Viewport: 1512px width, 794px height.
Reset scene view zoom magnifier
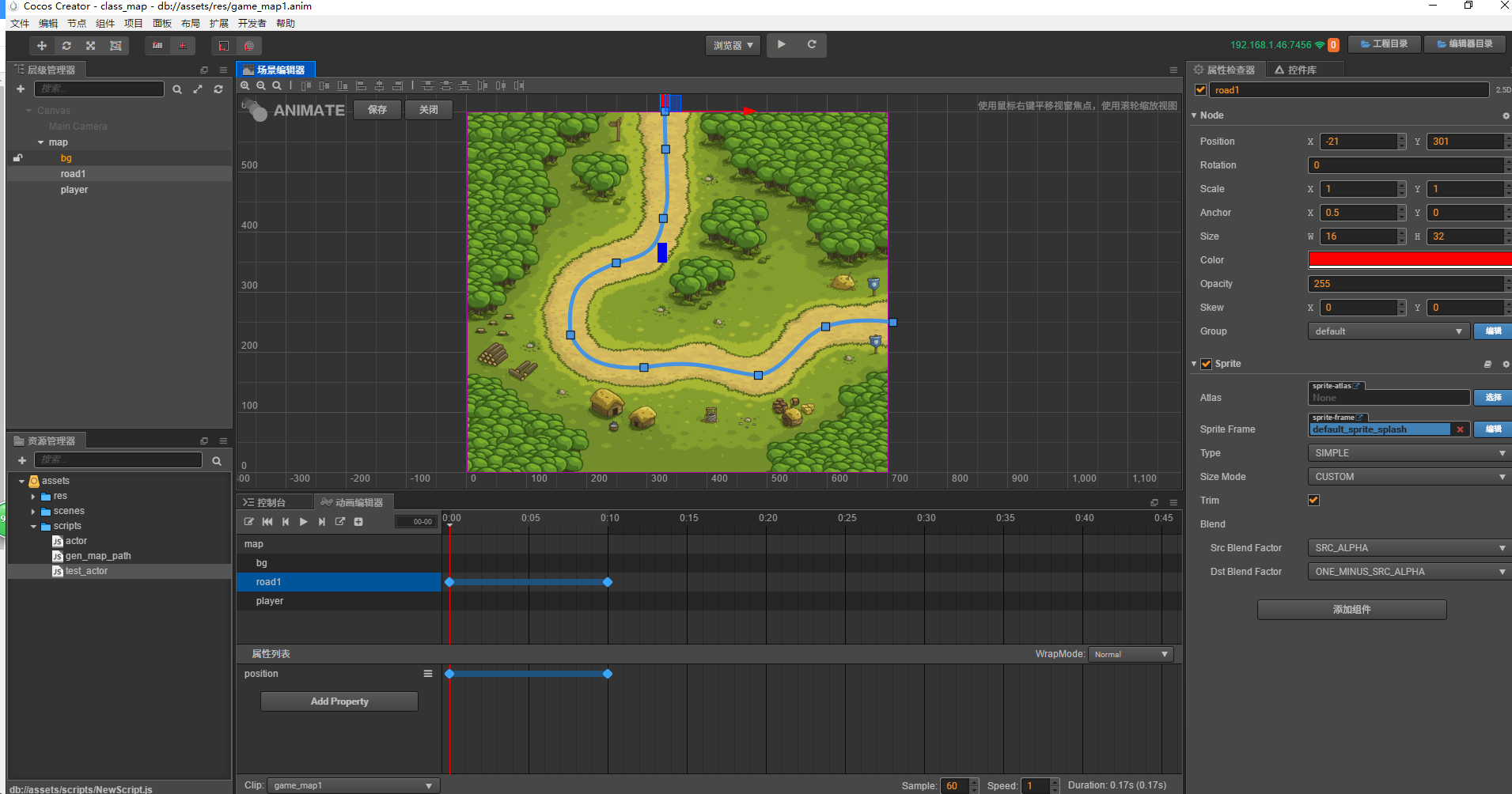click(277, 85)
